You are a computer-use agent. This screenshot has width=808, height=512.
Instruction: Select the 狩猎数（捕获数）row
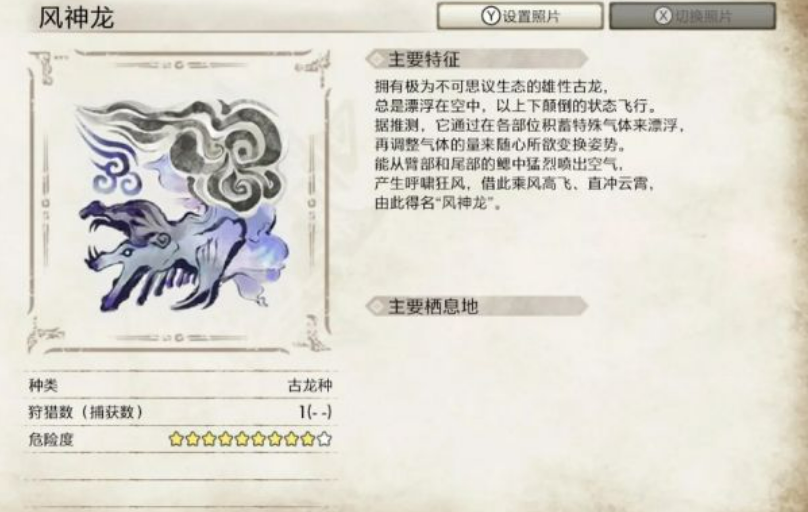pyautogui.click(x=180, y=412)
